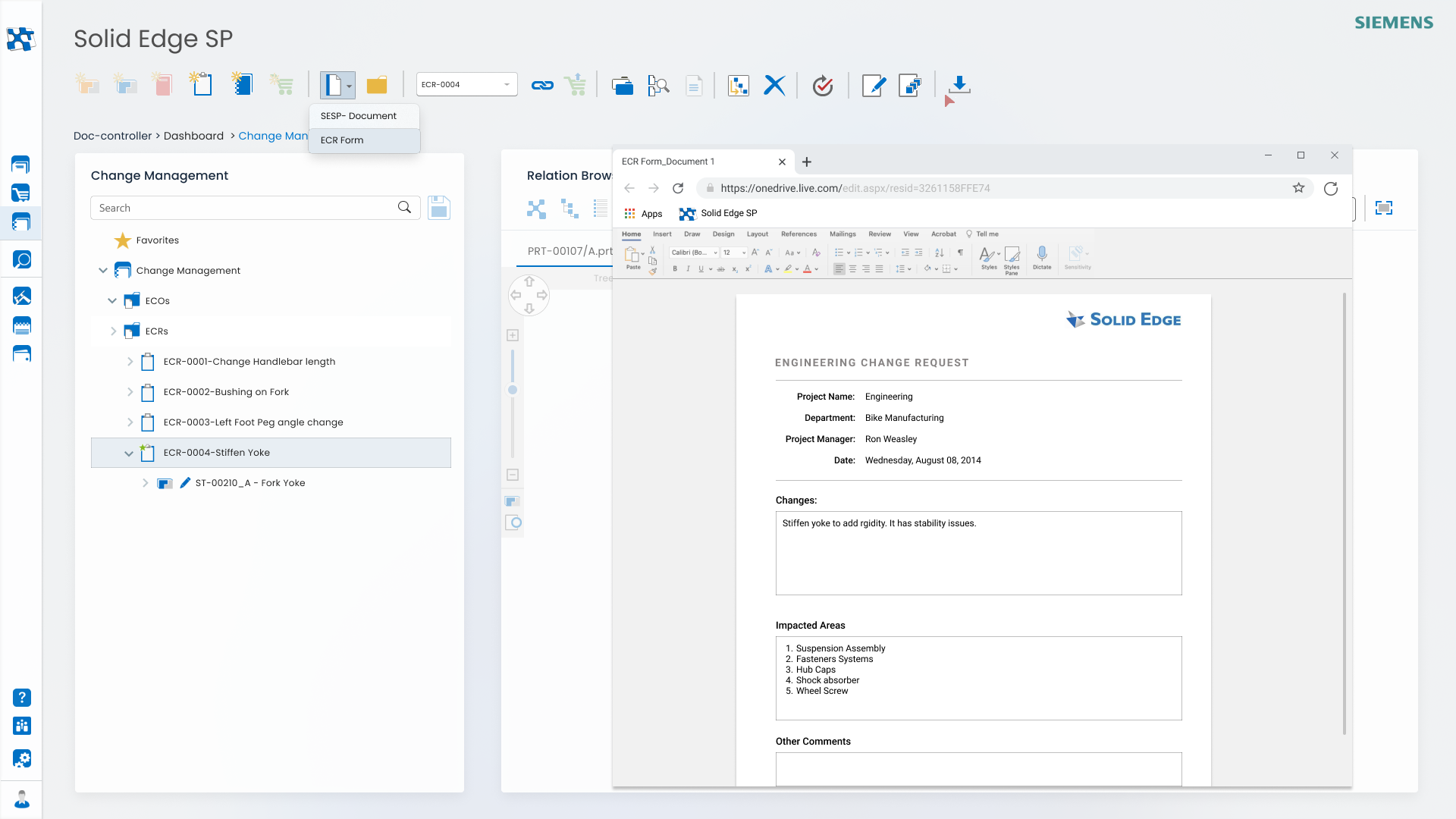Open the ECR-0004 combo box

(466, 85)
